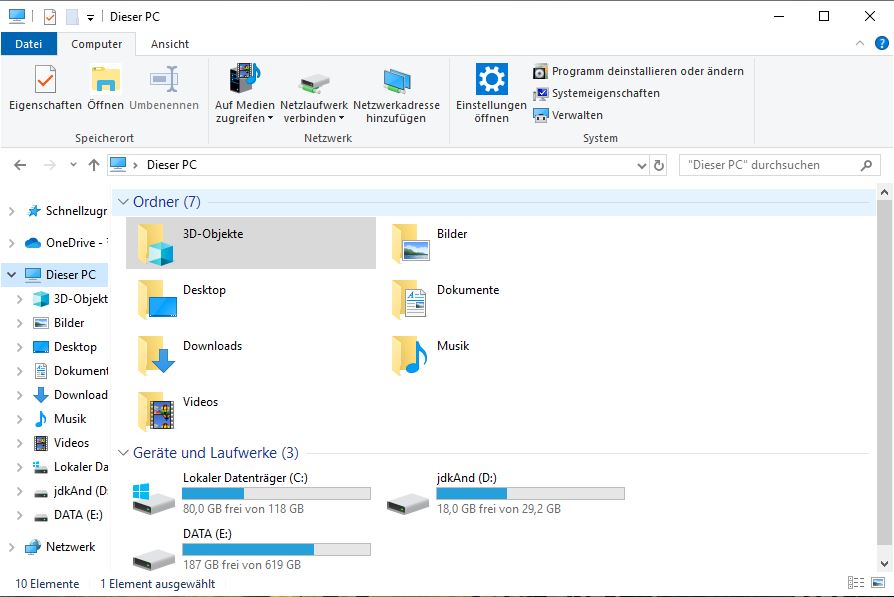Expand Schnellzugriff in navigation pane
Screen dimensions: 894x597
pos(11,211)
